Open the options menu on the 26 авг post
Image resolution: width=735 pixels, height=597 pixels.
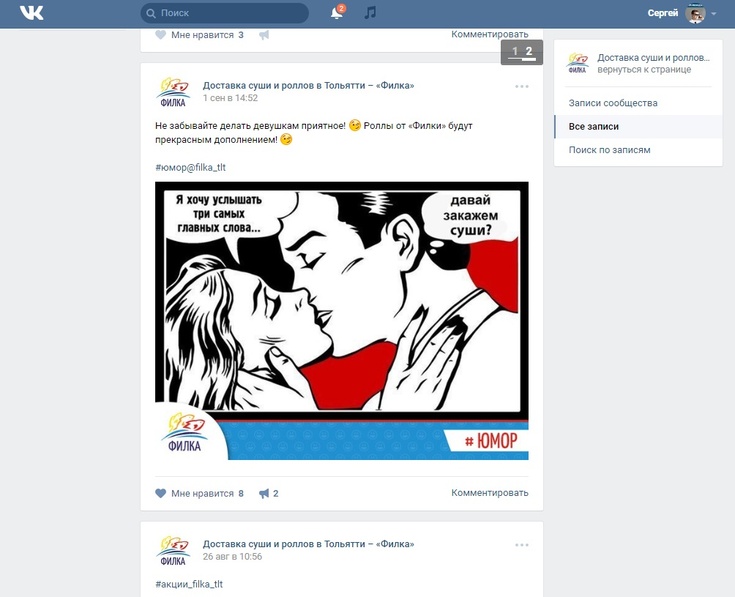(522, 545)
